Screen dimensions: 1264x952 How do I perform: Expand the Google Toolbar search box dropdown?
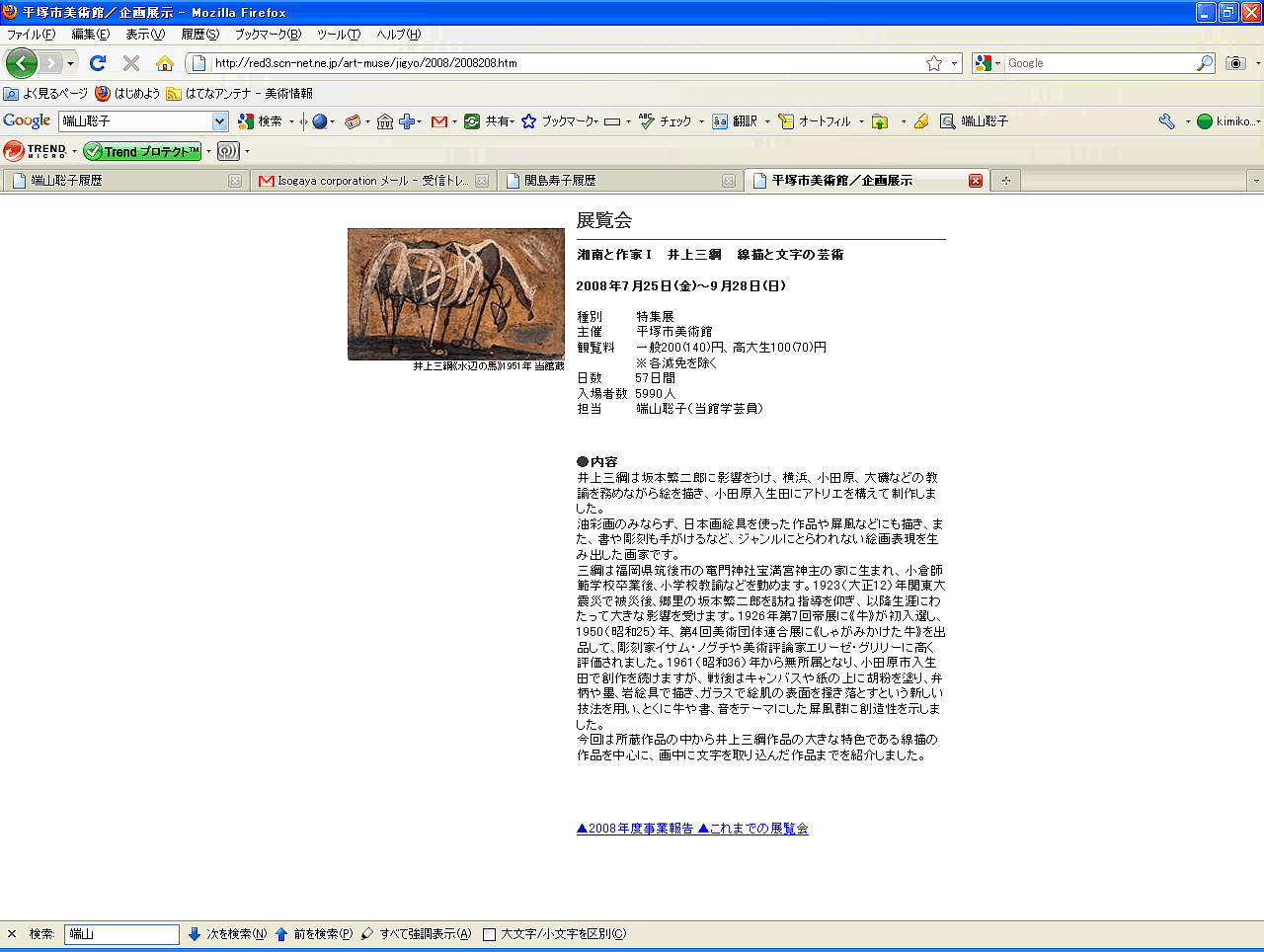(219, 121)
